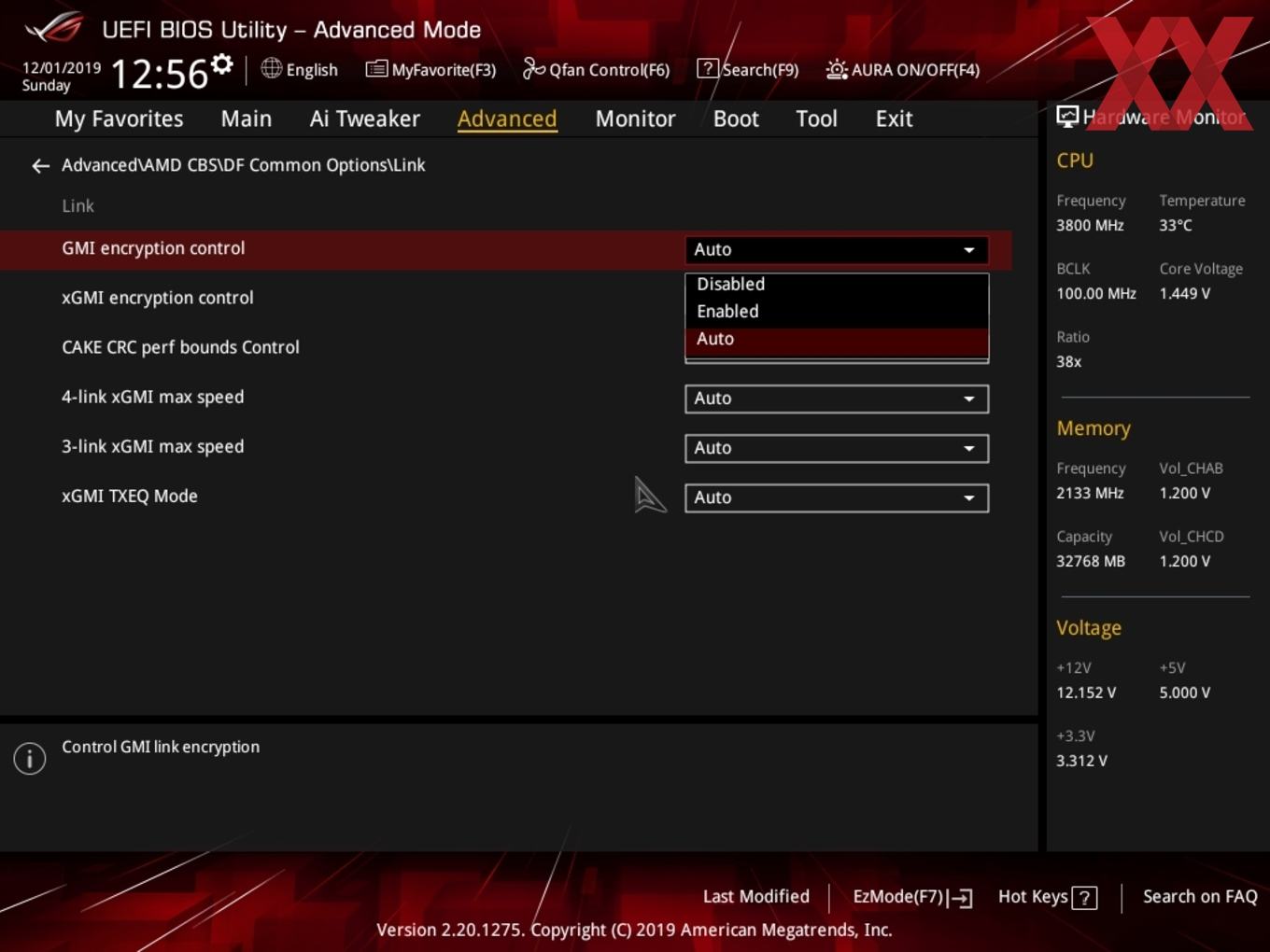
Task: Select the GMI encryption control label
Action: 153,248
